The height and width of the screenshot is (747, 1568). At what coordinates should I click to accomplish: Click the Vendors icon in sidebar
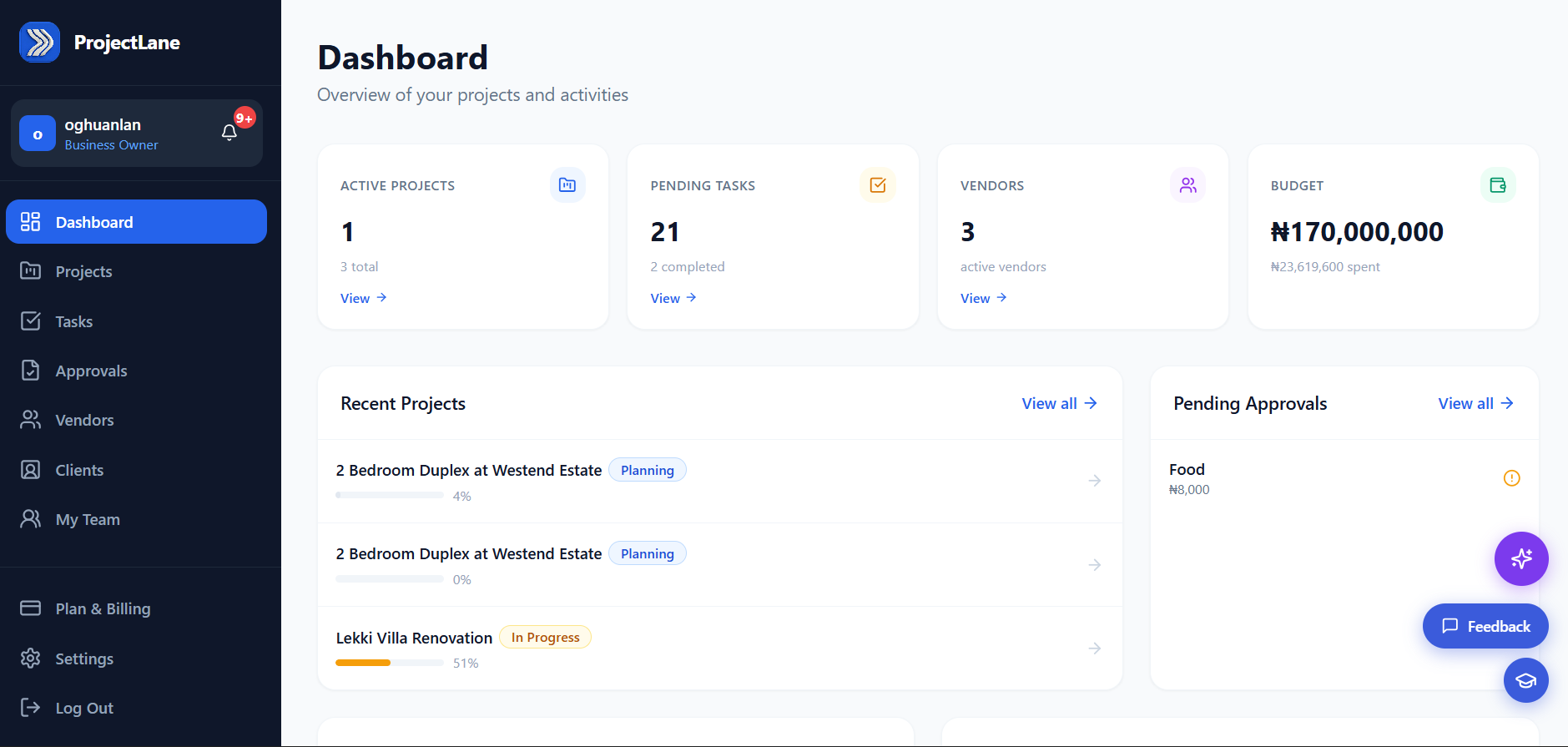pyautogui.click(x=31, y=420)
